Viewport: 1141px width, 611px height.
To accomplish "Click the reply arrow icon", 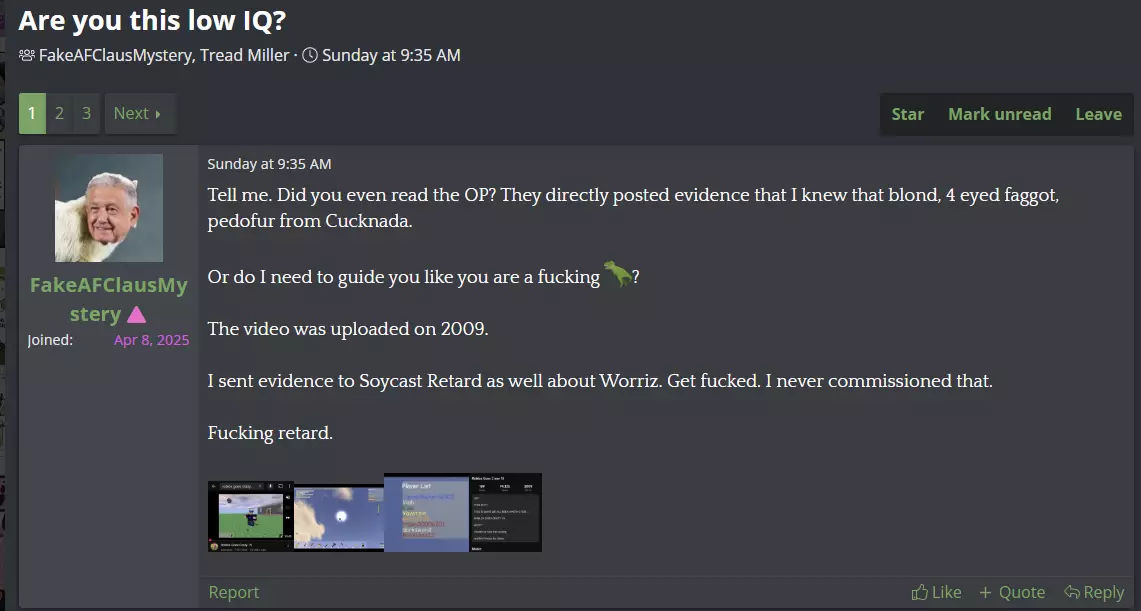I will [1071, 592].
